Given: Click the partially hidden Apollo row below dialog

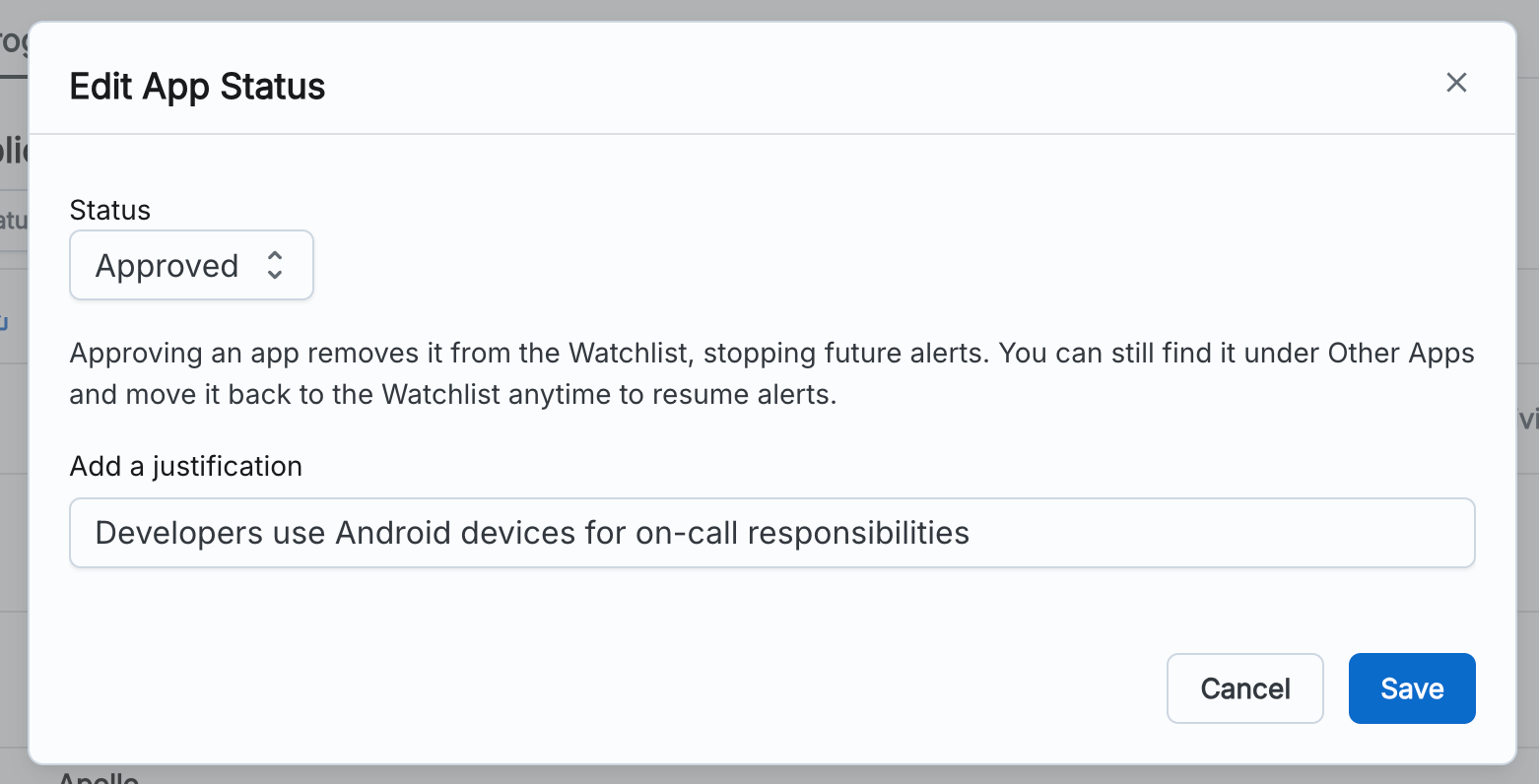Looking at the screenshot, I should click(99, 776).
